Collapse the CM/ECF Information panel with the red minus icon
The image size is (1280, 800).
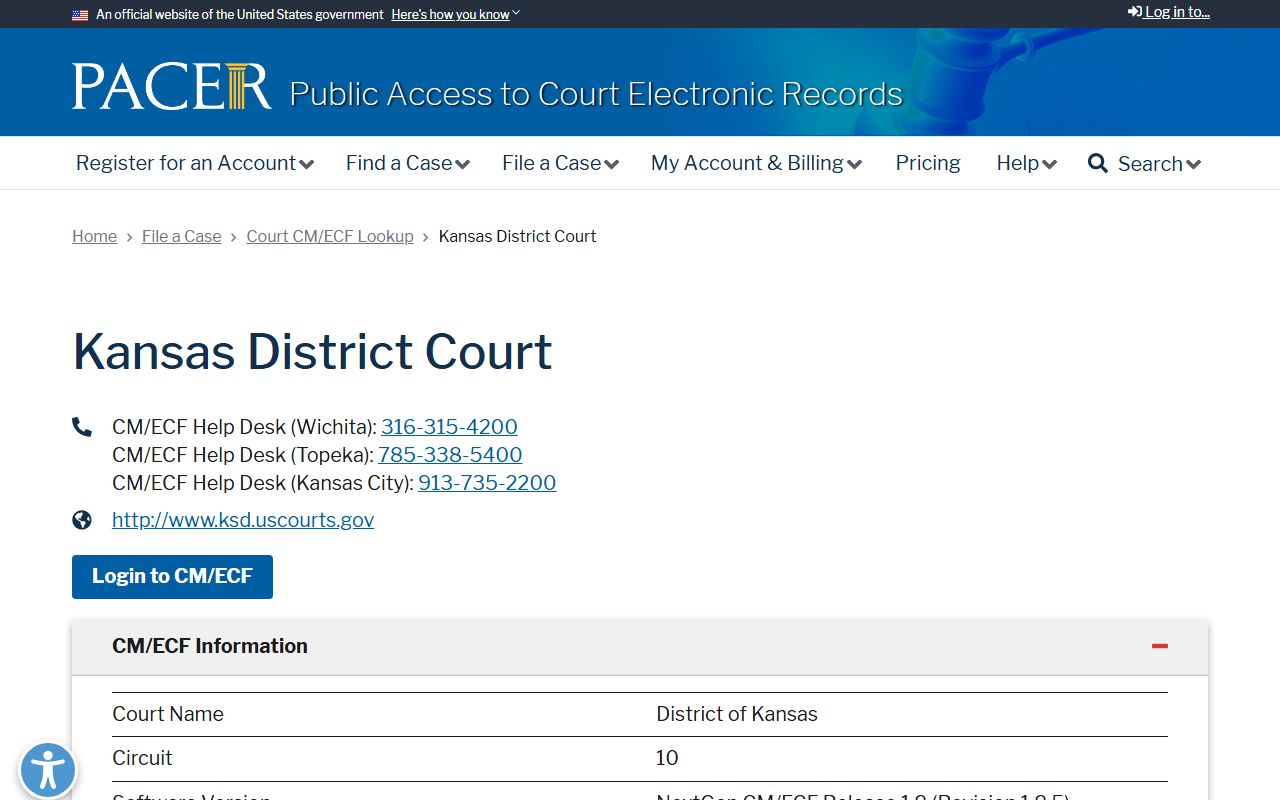coord(1160,646)
